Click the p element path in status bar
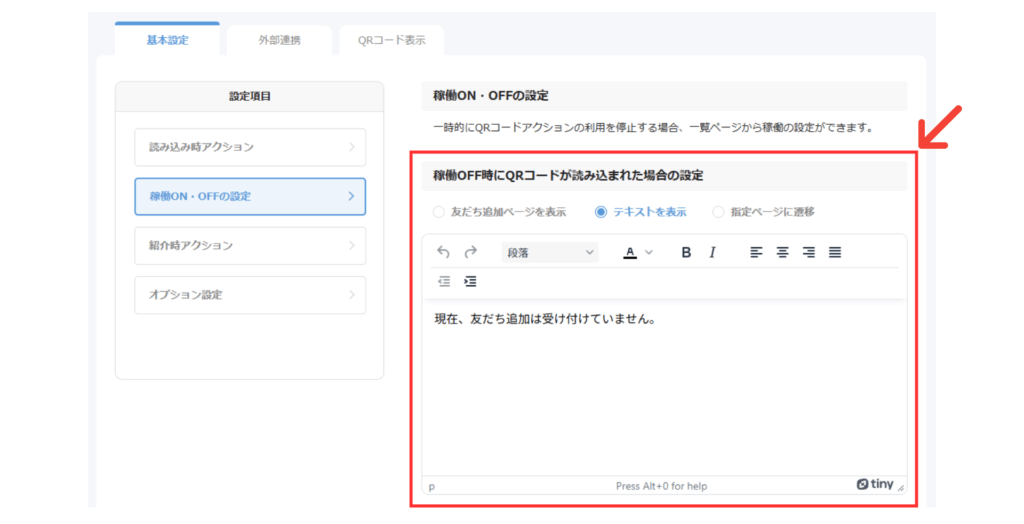The width and height of the screenshot is (1024, 524). click(x=432, y=487)
